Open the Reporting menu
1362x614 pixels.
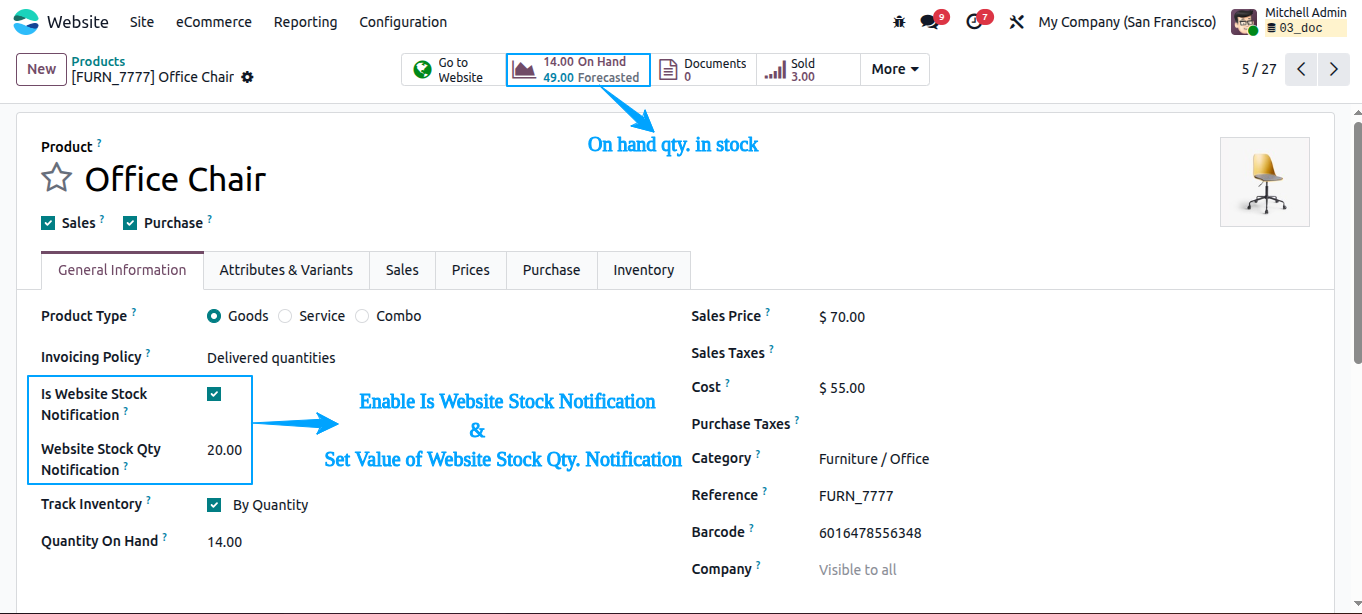pos(306,22)
